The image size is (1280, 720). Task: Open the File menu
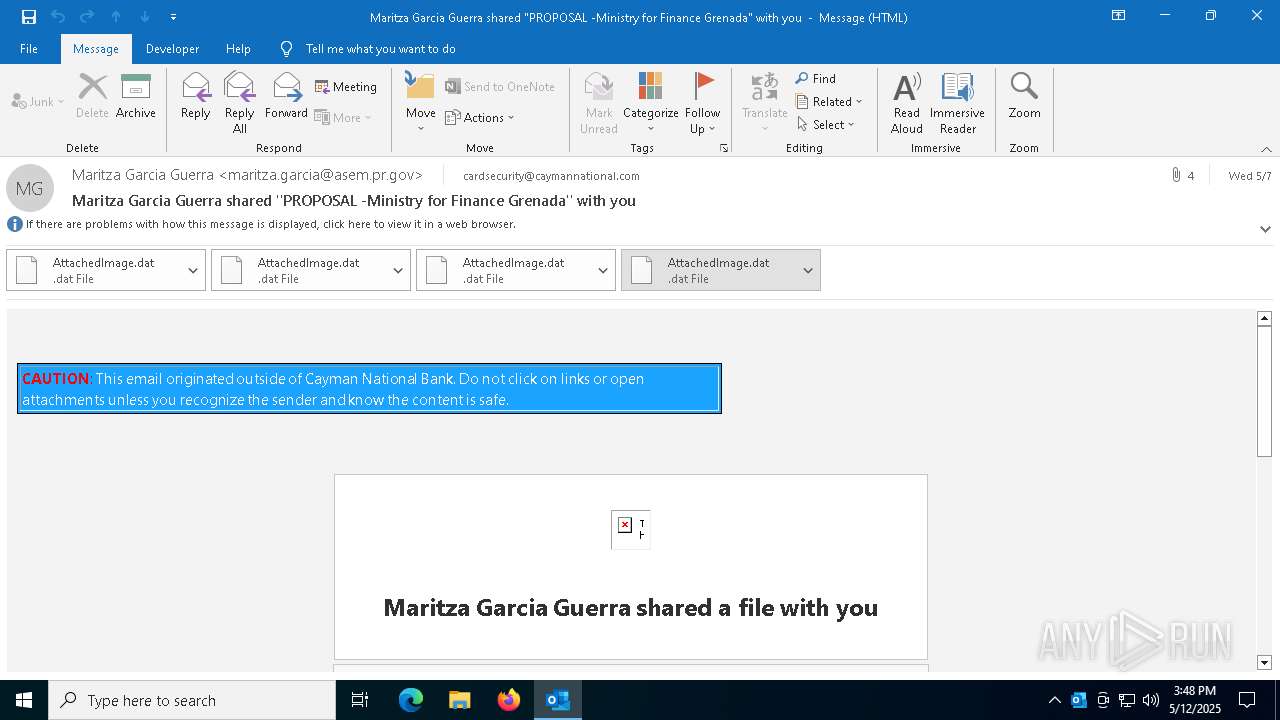point(29,49)
